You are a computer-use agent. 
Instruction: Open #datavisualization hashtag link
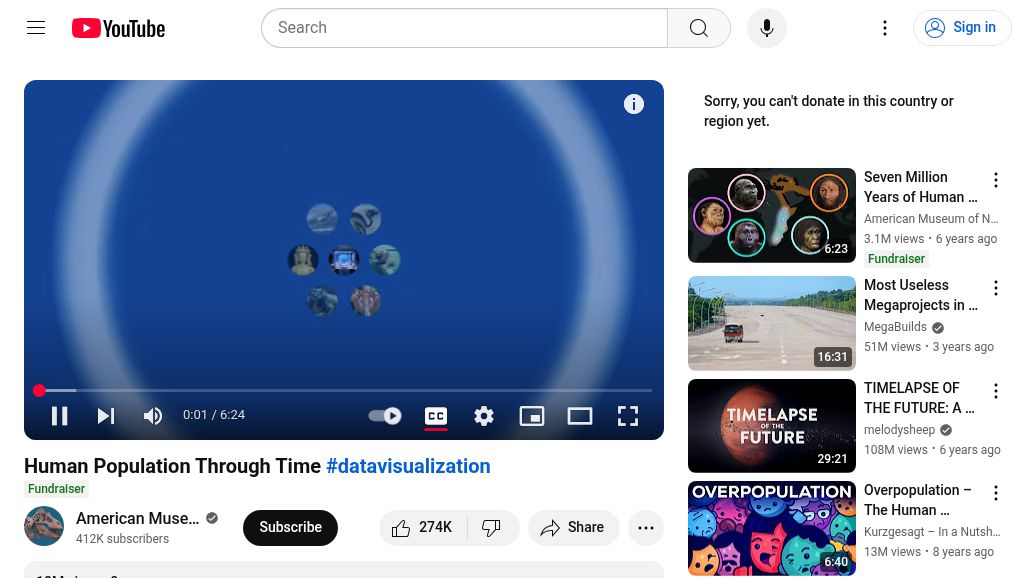(x=408, y=466)
